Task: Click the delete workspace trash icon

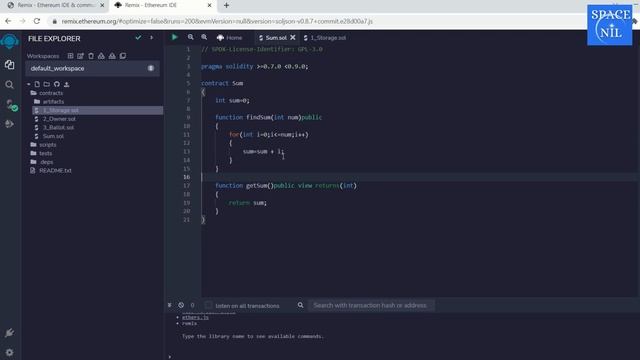Action: click(91, 56)
